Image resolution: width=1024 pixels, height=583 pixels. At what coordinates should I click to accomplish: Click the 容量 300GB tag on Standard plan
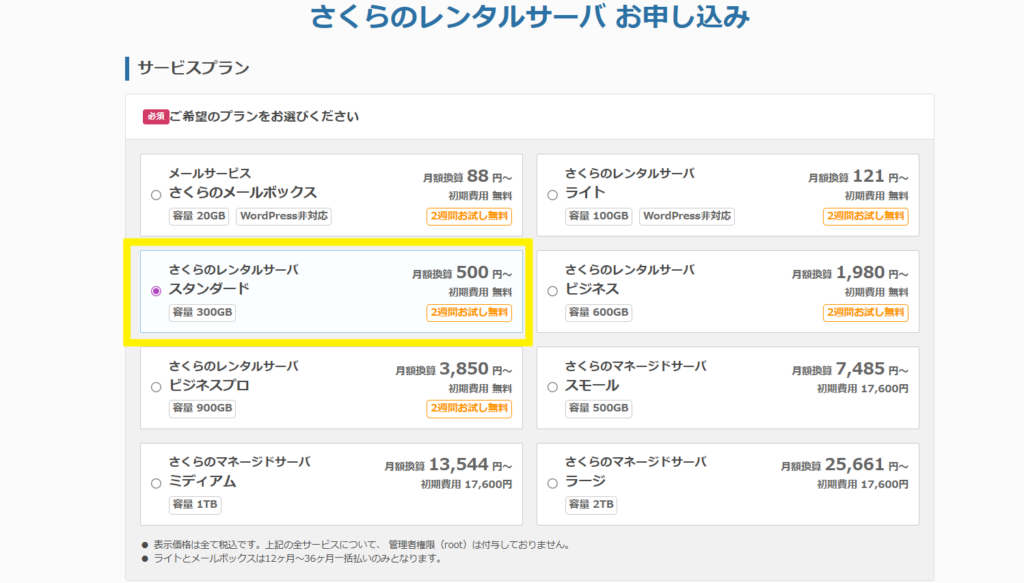coord(202,312)
